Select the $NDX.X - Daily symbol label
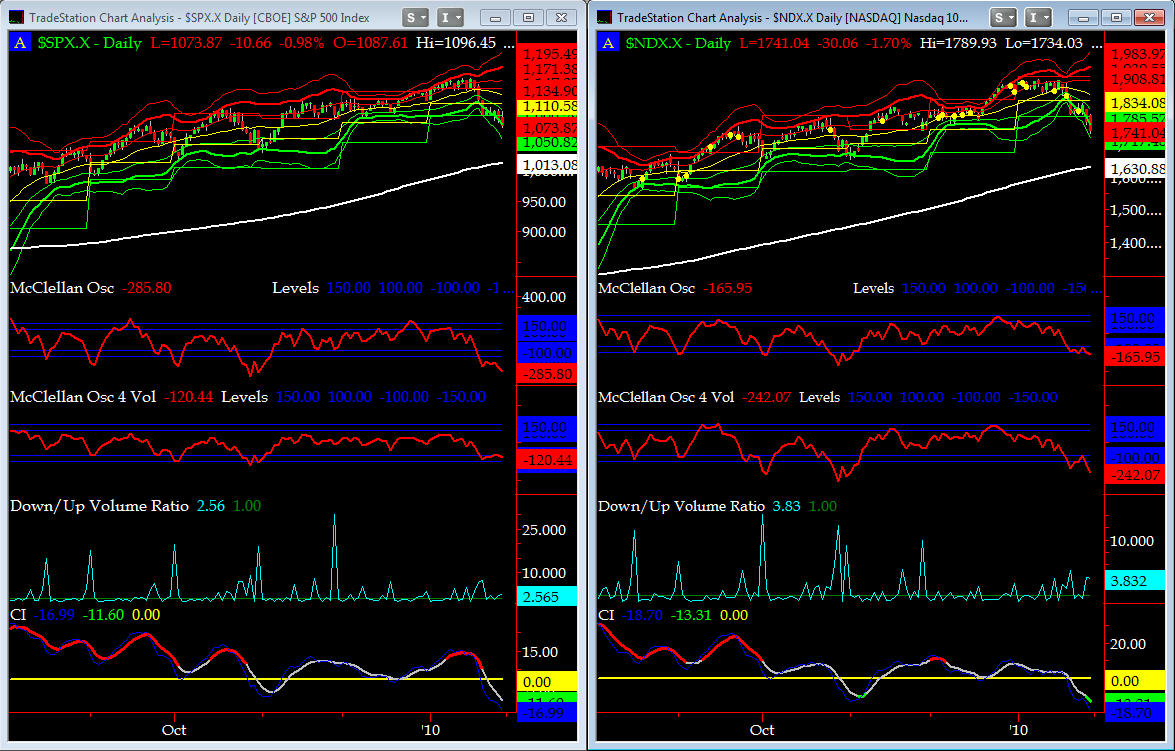This screenshot has width=1175, height=751. 679,43
